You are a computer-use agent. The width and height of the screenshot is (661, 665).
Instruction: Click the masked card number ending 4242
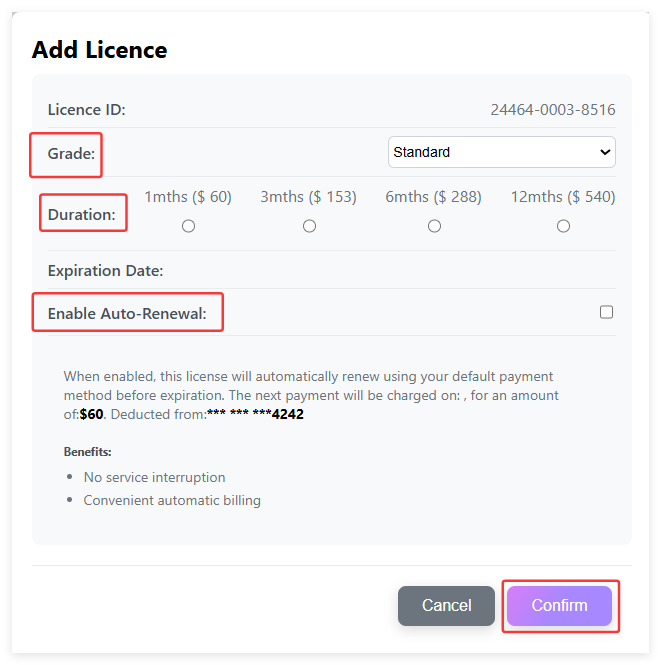pos(255,413)
